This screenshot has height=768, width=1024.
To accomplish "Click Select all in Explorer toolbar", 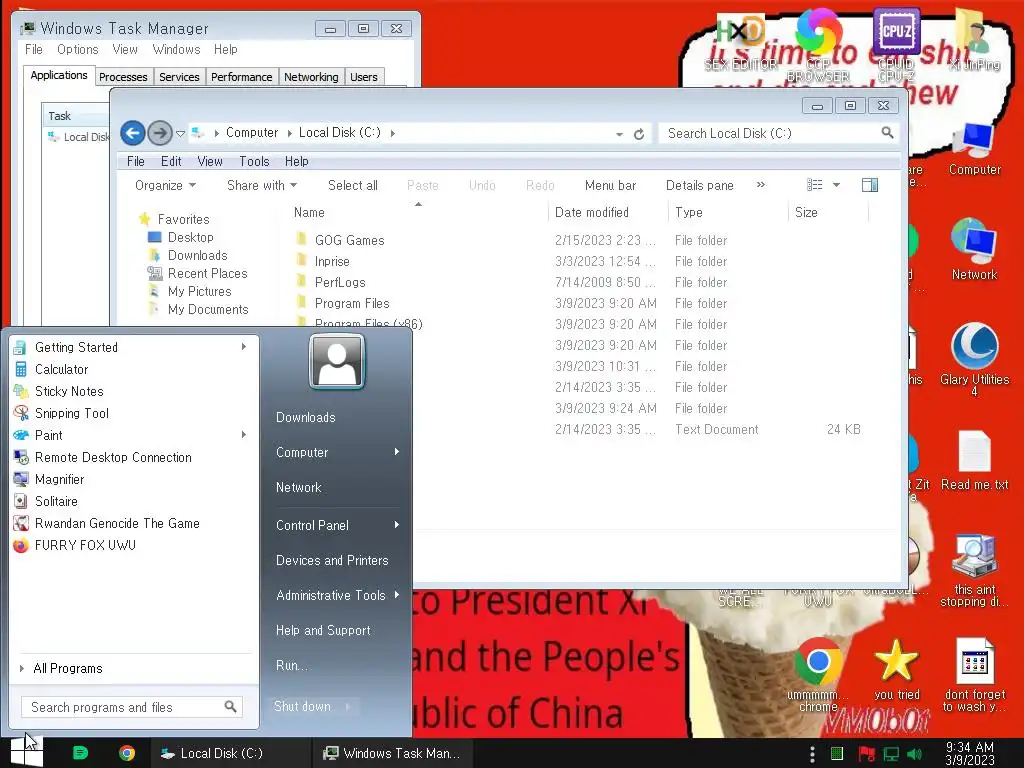I will pyautogui.click(x=353, y=185).
